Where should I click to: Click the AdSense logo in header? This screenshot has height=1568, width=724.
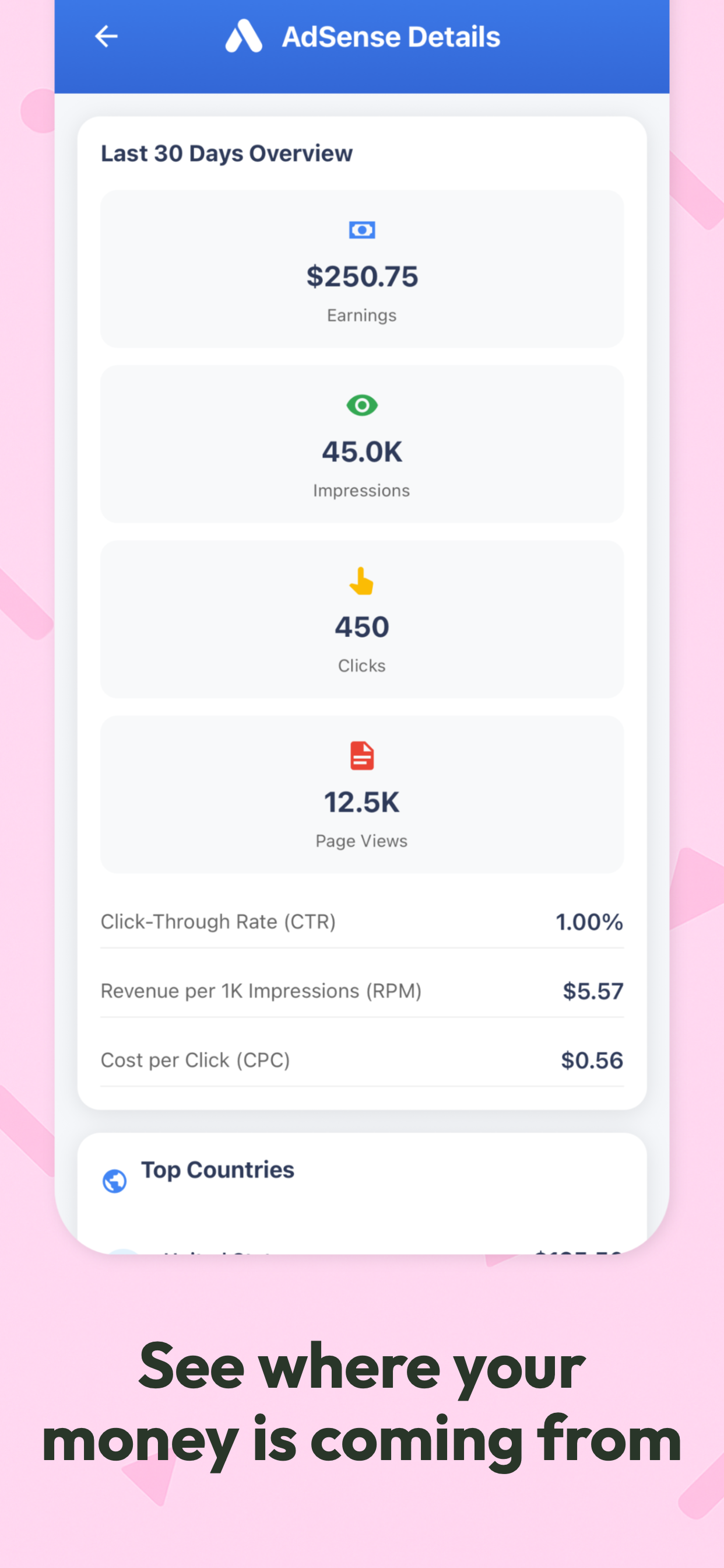(243, 36)
